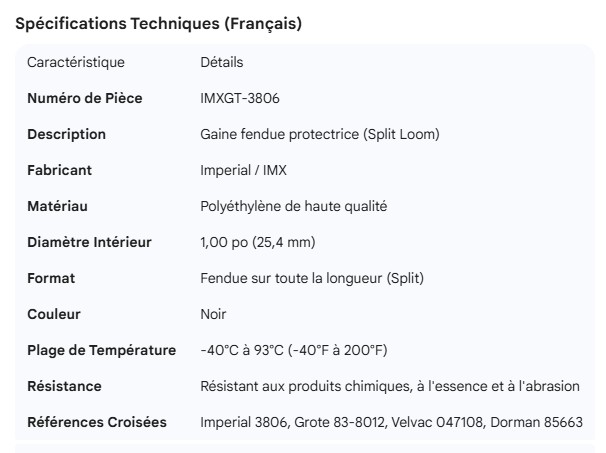The image size is (606, 453).
Task: Select the Couleur row label
Action: pos(54,315)
